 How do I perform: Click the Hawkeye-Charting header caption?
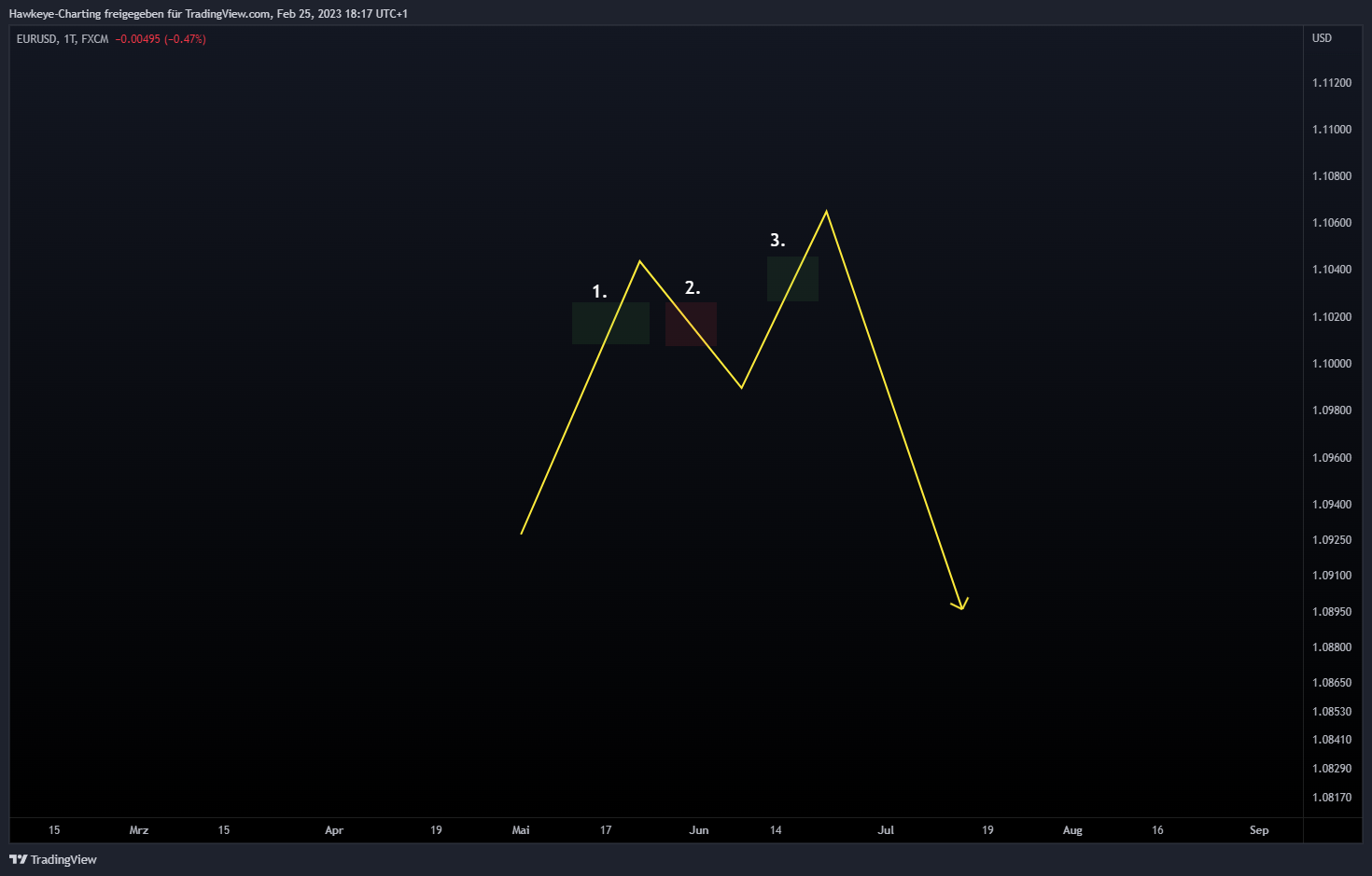pos(208,14)
